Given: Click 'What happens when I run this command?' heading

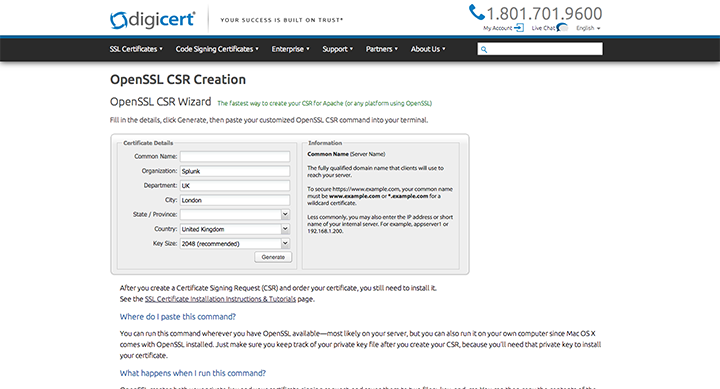Looking at the screenshot, I should tap(193, 373).
